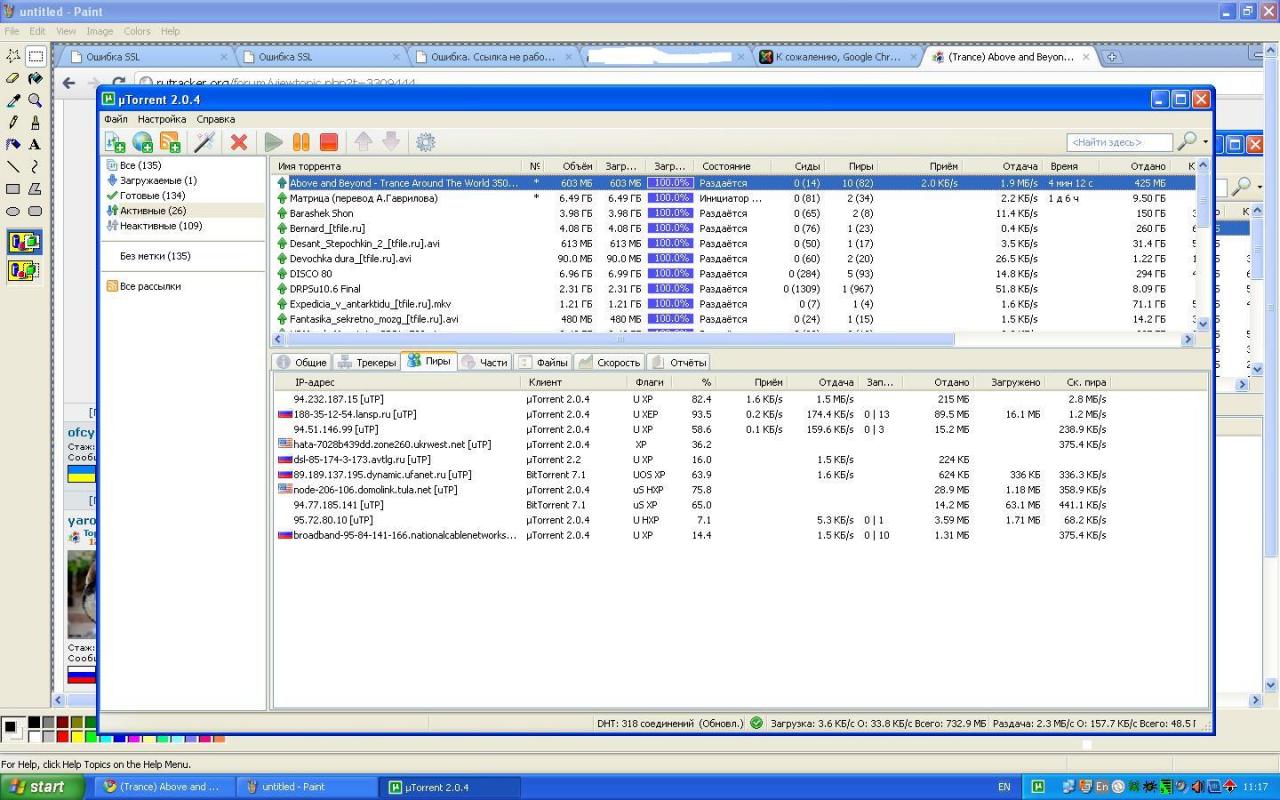1280x800 pixels.
Task: Click the Windows start button
Action: 36,787
